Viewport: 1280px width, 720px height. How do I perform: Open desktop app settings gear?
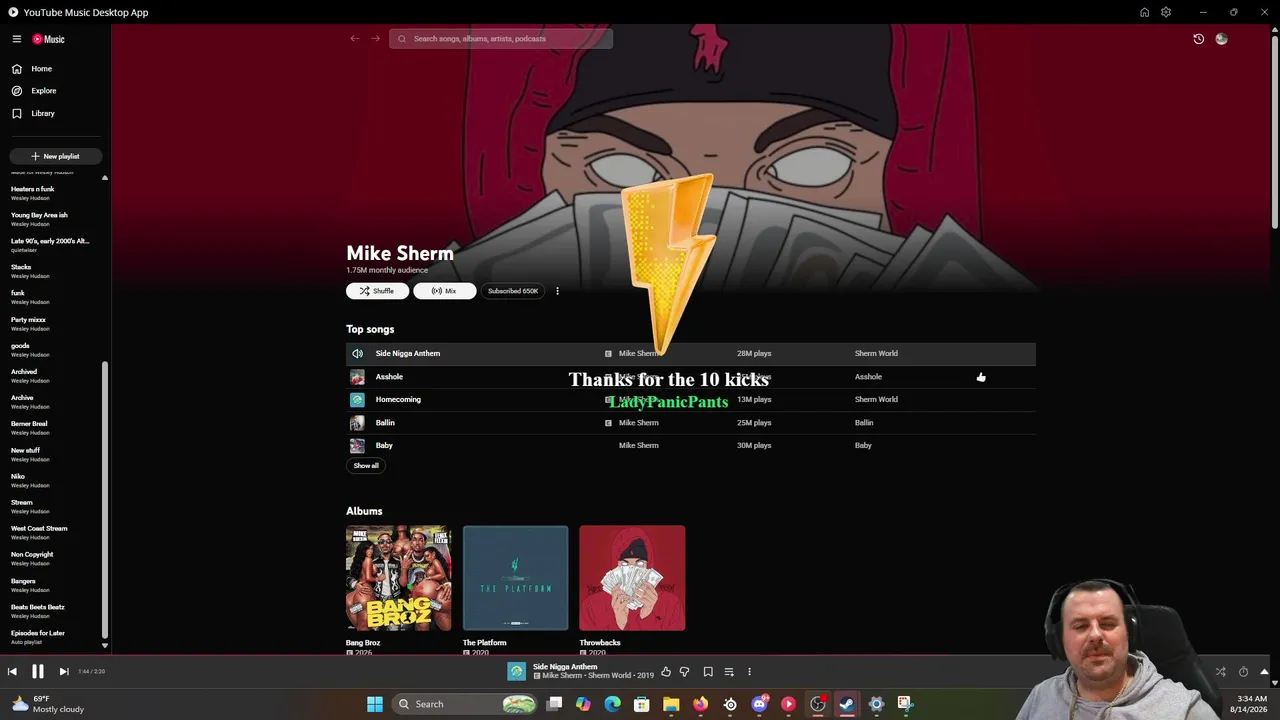1166,12
